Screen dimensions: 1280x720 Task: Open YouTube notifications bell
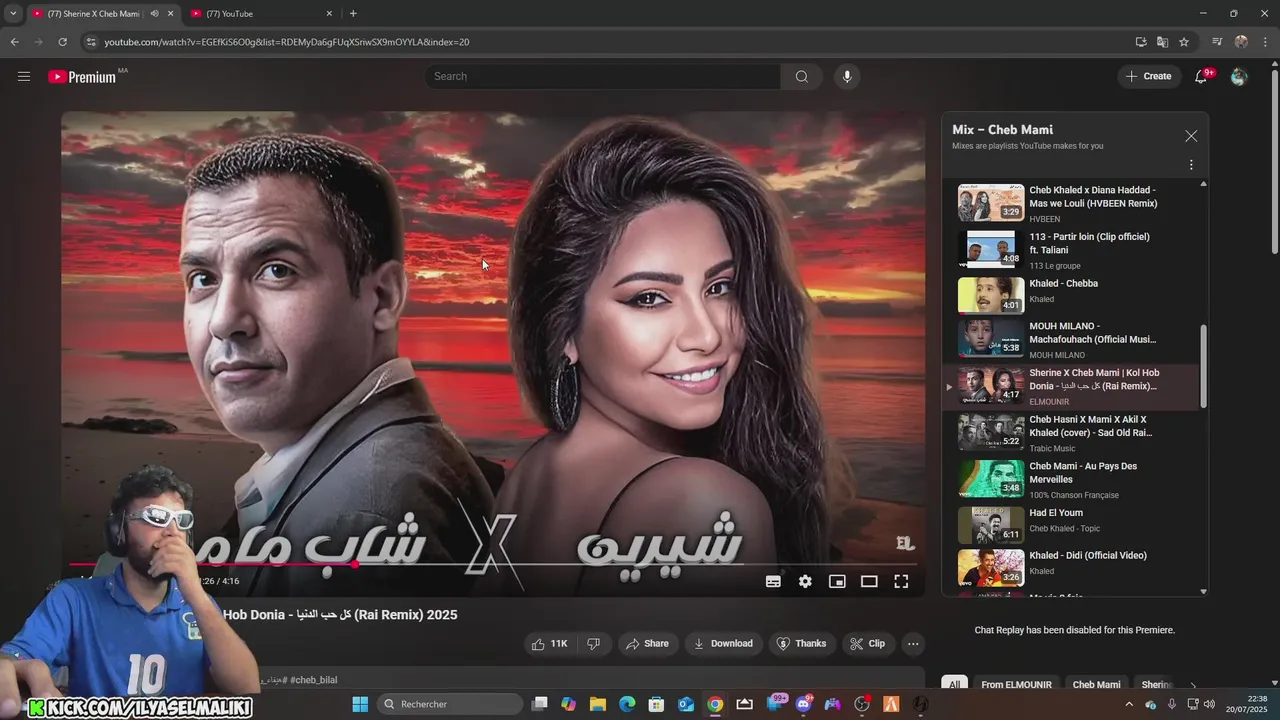pos(1202,76)
